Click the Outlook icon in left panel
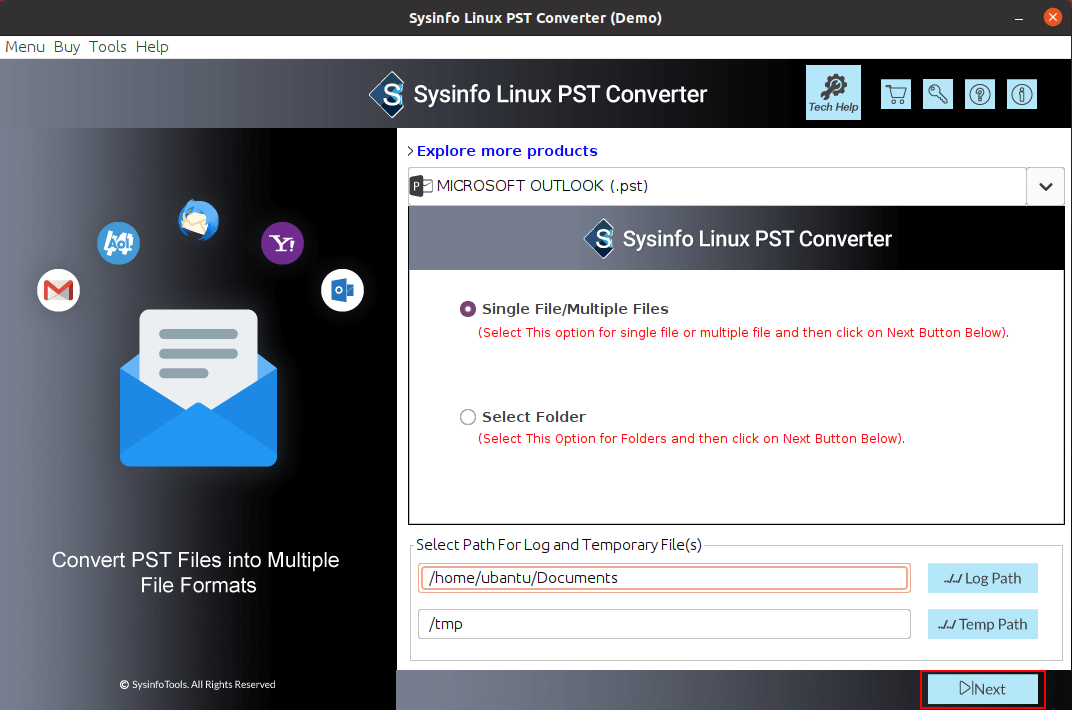Viewport: 1072px width, 710px height. [x=343, y=290]
